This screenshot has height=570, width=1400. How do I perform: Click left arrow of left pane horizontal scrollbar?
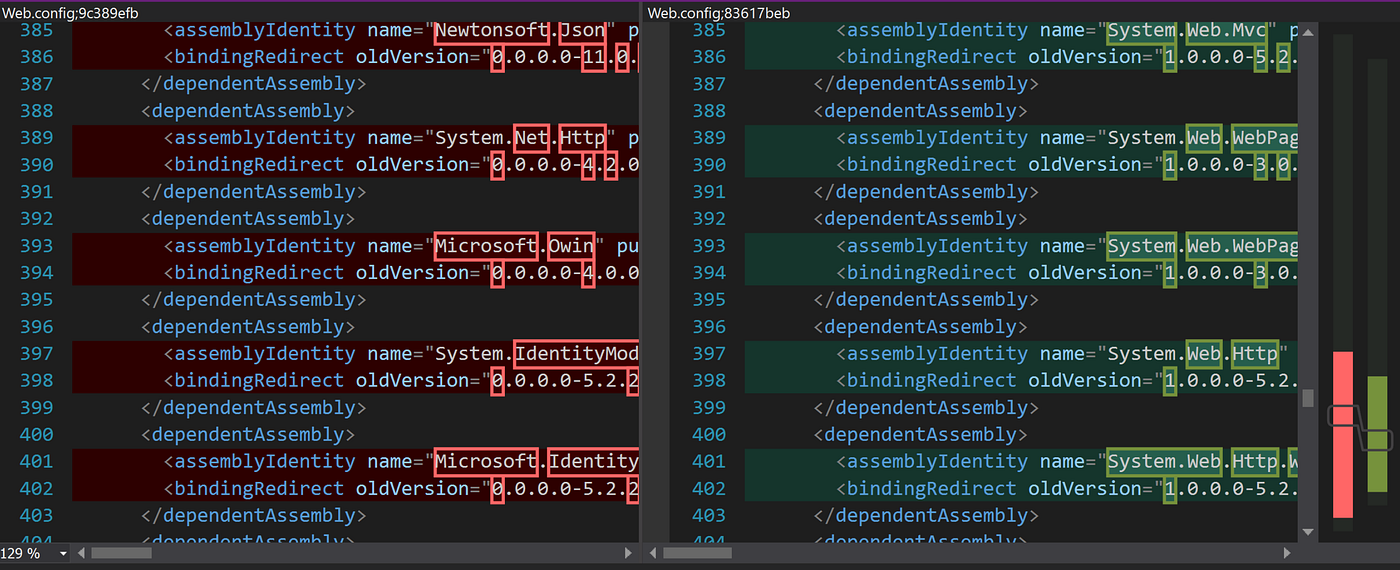coord(82,553)
